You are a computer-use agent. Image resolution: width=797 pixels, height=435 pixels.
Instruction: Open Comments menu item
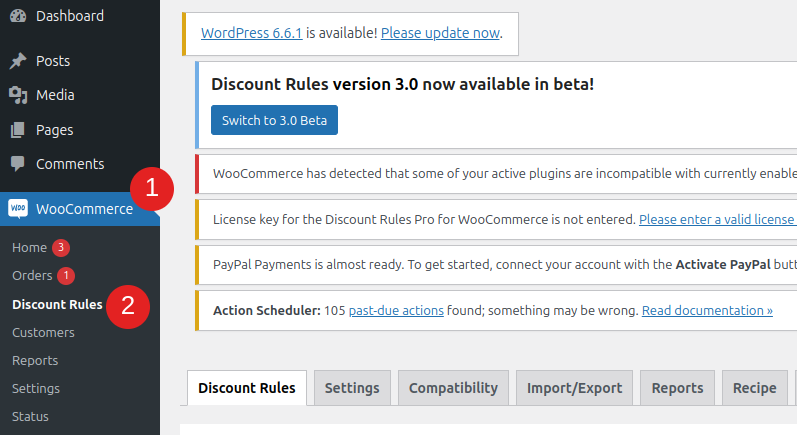tap(70, 164)
